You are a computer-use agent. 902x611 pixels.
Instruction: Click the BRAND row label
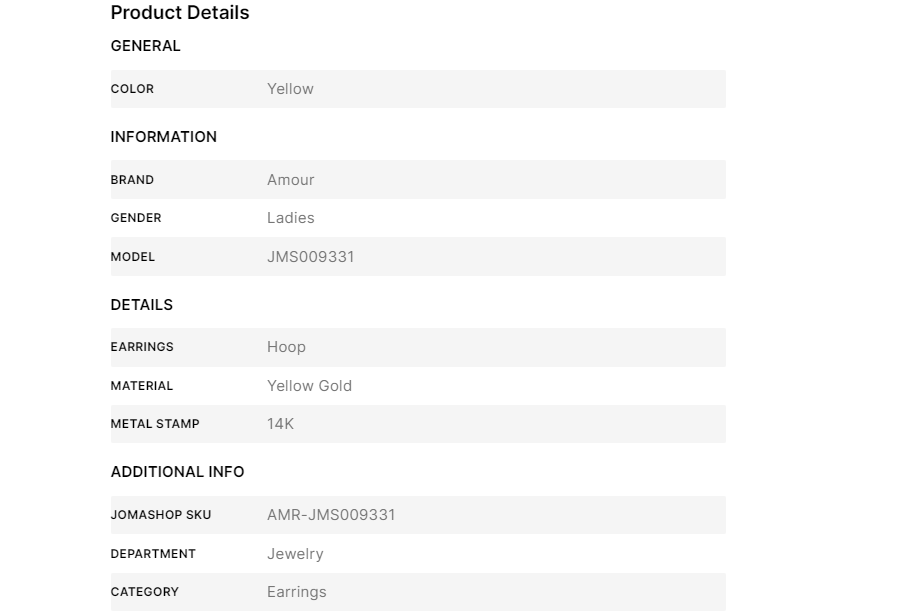[x=132, y=180]
